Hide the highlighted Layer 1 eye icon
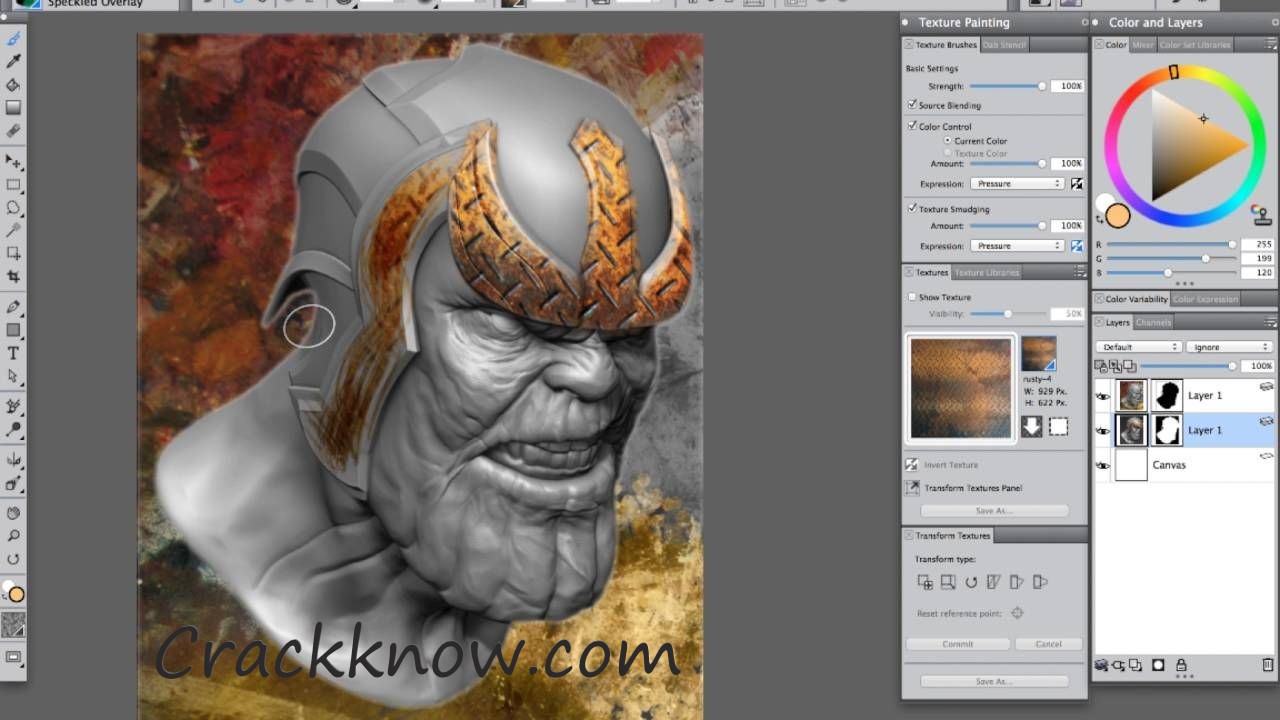1280x720 pixels. point(1103,430)
